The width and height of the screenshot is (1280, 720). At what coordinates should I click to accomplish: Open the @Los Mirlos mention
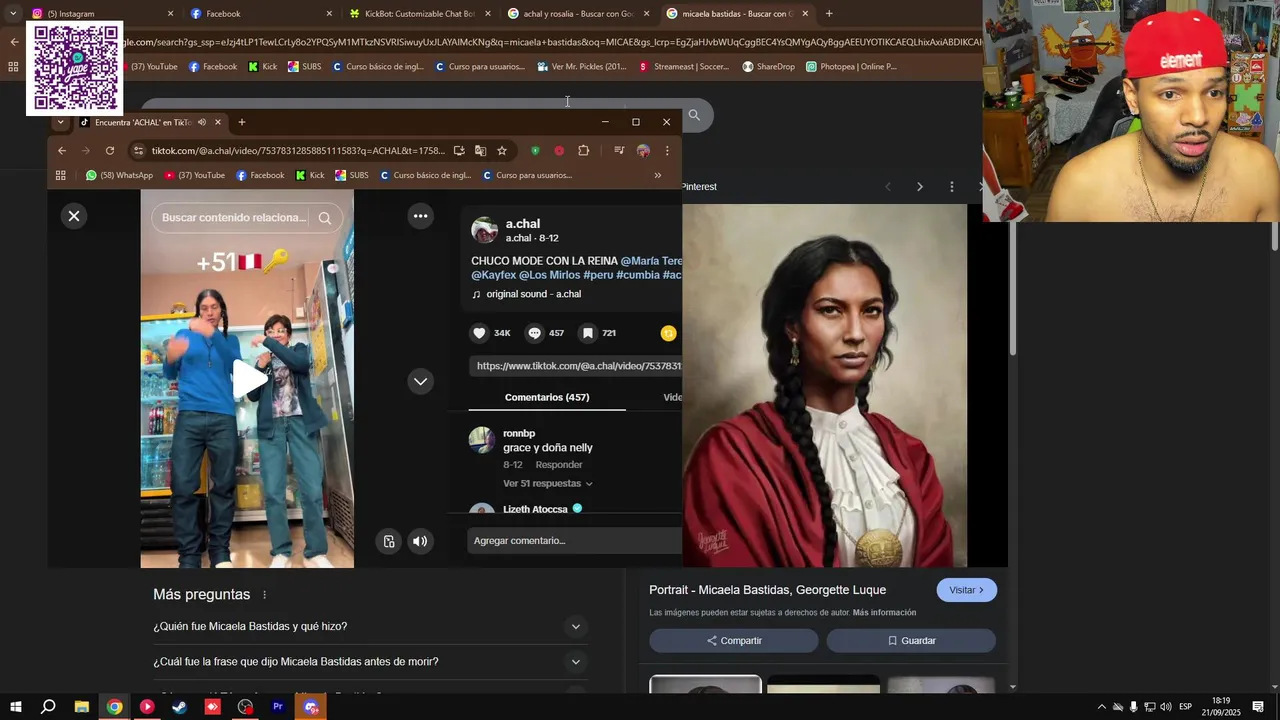pos(549,275)
